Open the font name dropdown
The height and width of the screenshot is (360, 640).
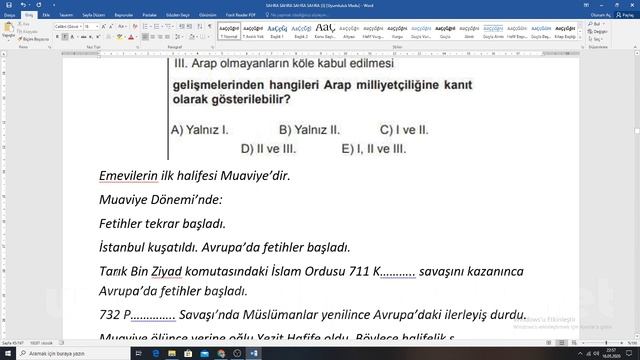coord(81,27)
